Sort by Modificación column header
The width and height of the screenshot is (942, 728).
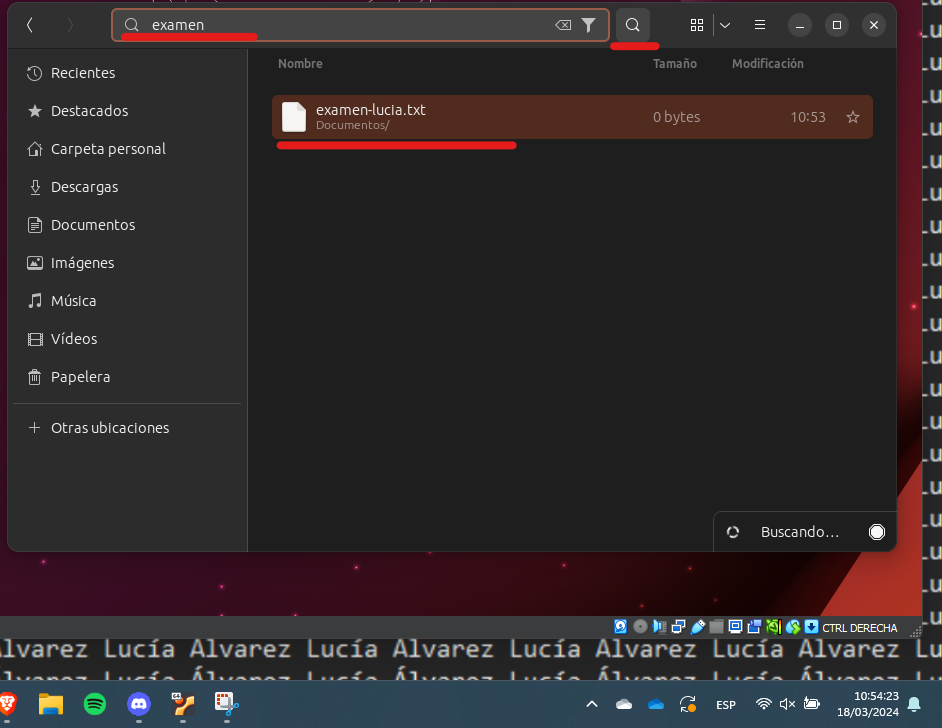[767, 63]
